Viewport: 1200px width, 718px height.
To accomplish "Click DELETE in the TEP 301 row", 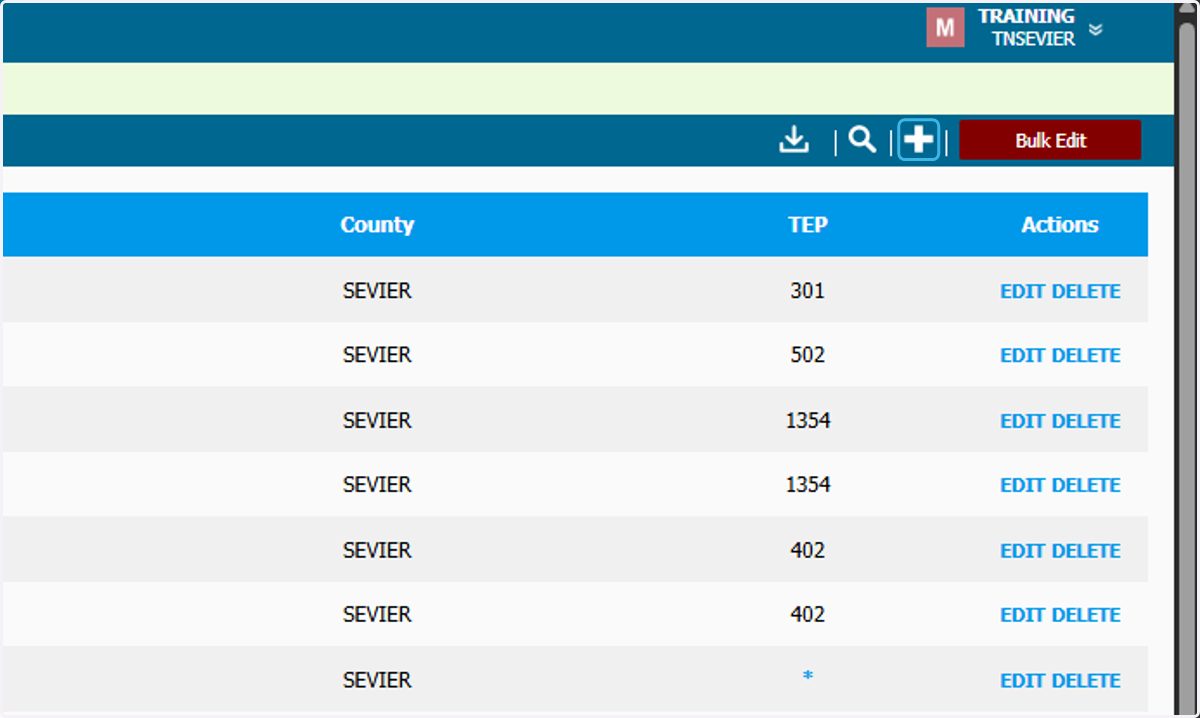I will (1086, 291).
